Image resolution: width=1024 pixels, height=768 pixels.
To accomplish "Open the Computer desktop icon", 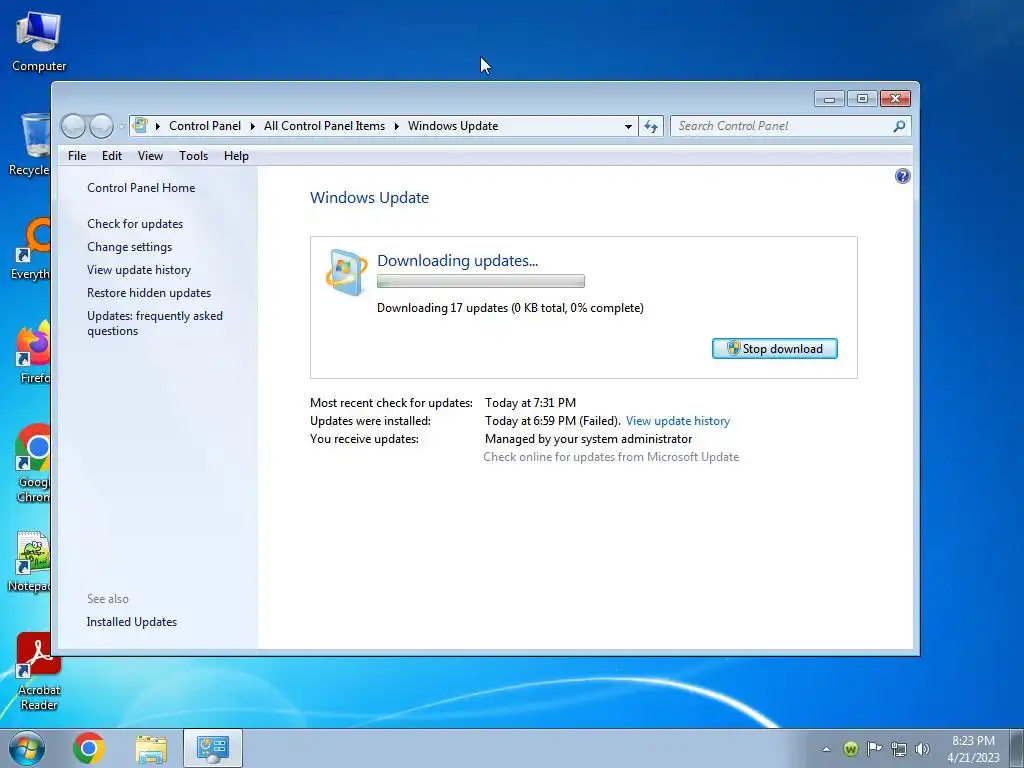I will click(39, 41).
